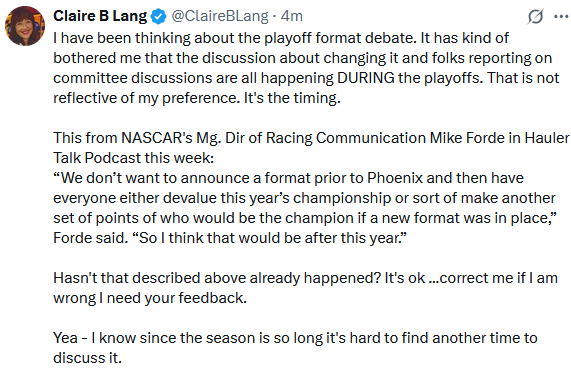571x374 pixels.
Task: Click the line about devaluing this year's championship
Action: (x=304, y=198)
